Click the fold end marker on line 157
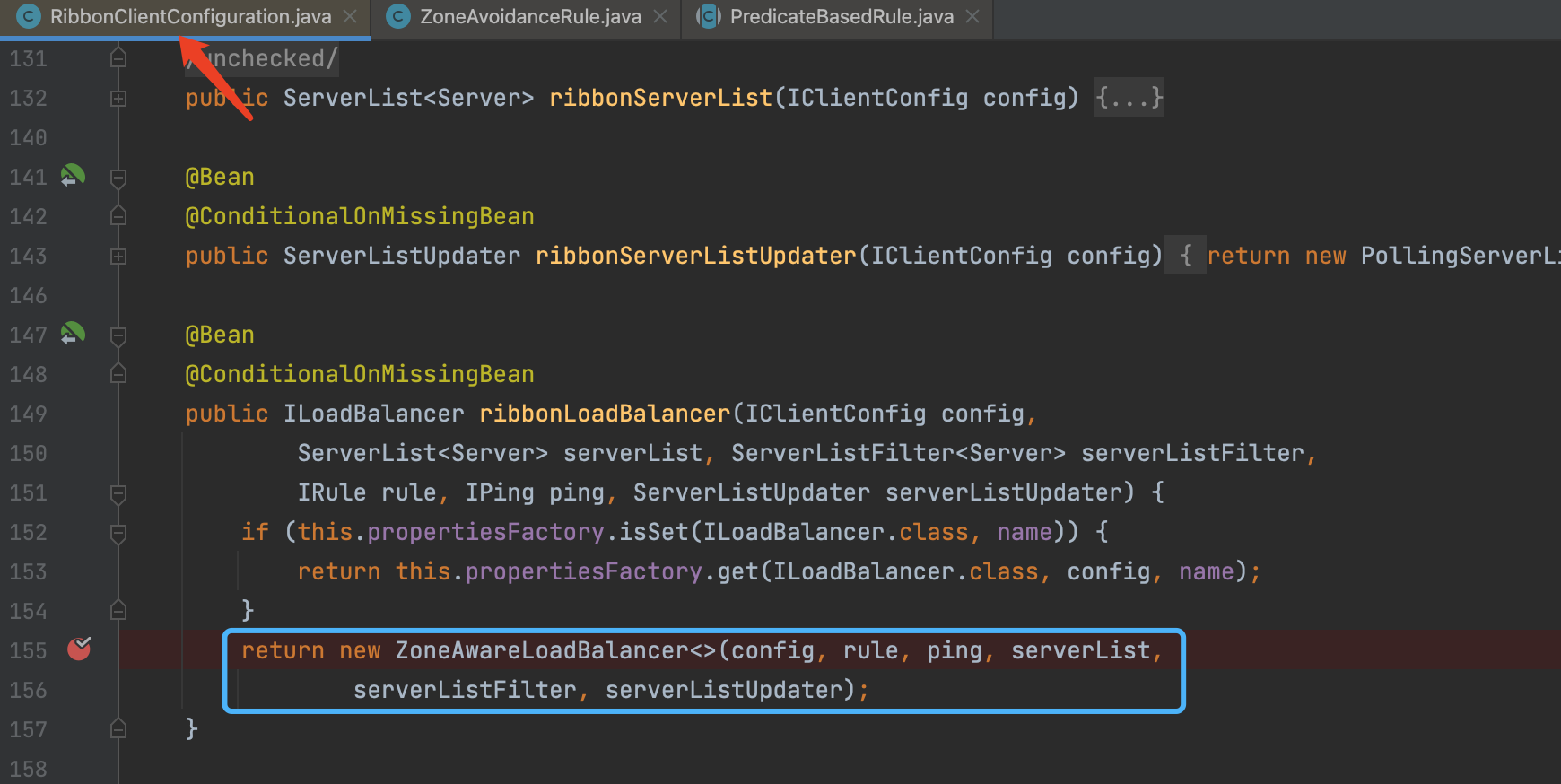 pos(118,729)
